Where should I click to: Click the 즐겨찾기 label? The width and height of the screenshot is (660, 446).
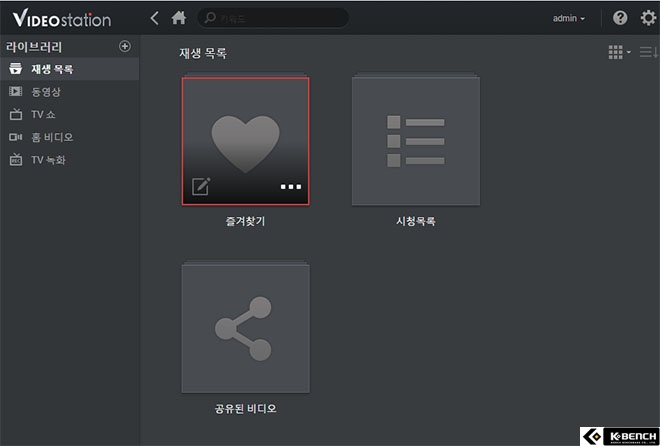245,221
